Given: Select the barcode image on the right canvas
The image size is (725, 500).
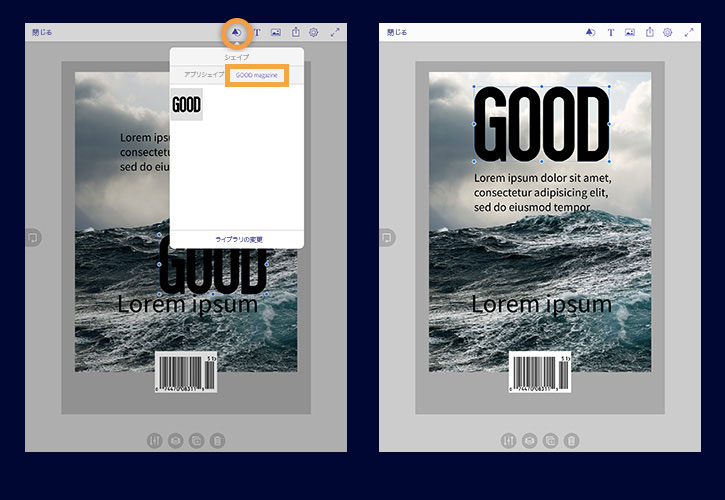Looking at the screenshot, I should click(x=540, y=372).
